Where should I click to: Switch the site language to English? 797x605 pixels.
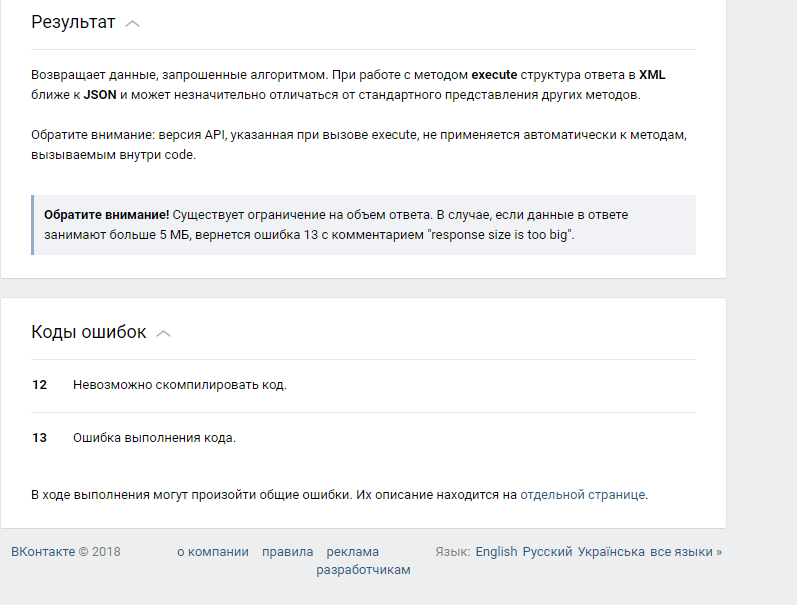point(496,552)
